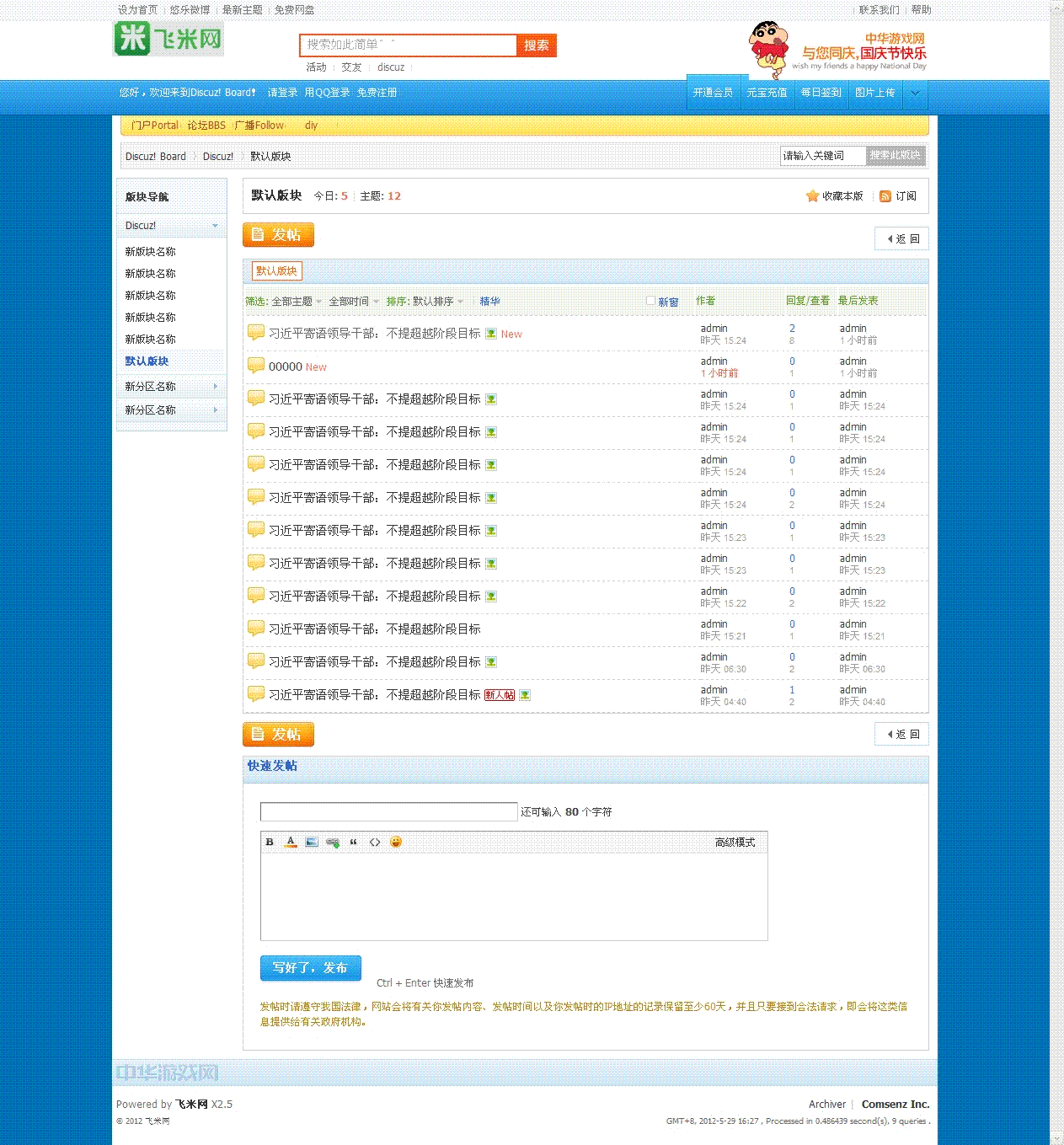Click the 最新主题 top bar link
This screenshot has height=1145, width=1064.
point(243,10)
